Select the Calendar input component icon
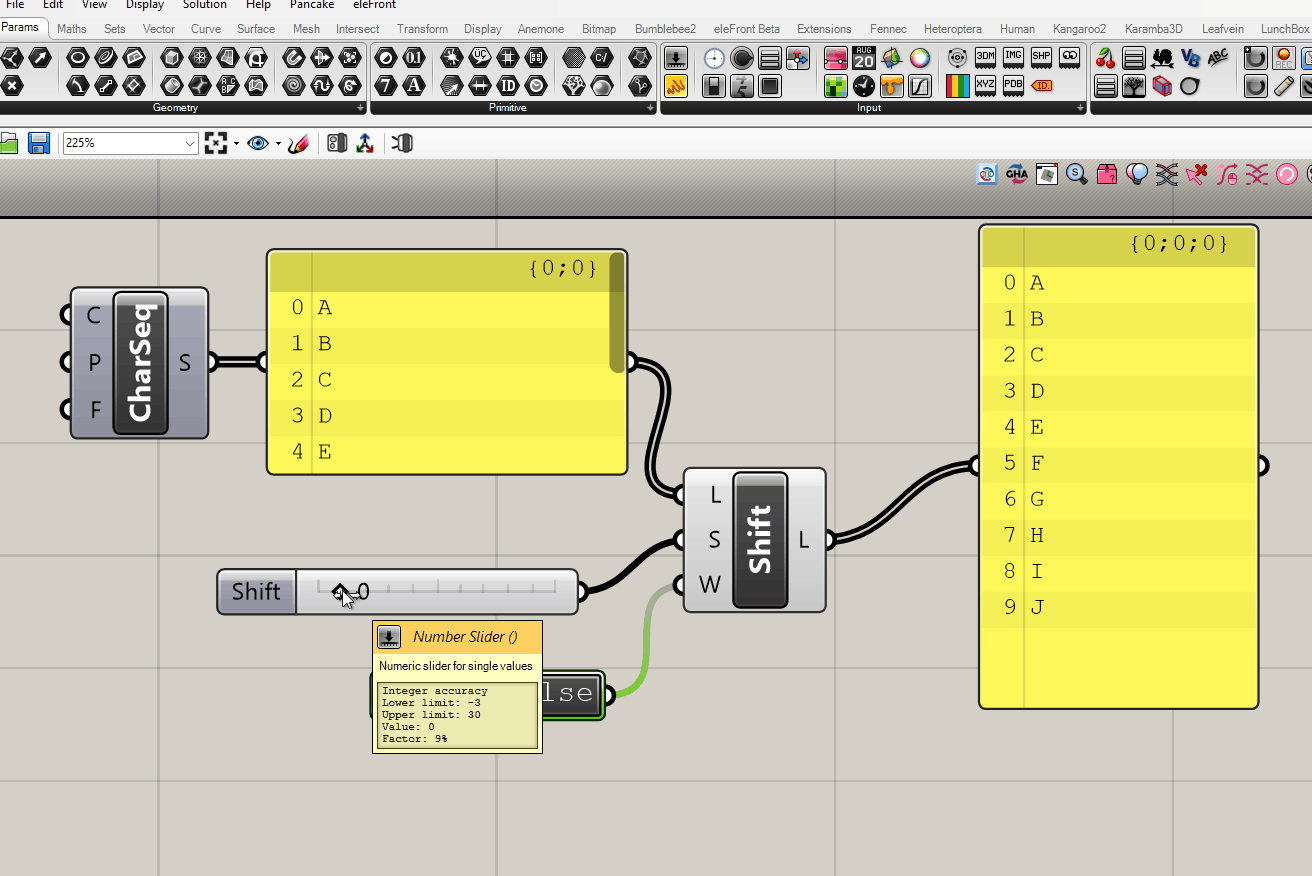This screenshot has height=876, width=1312. tap(863, 58)
